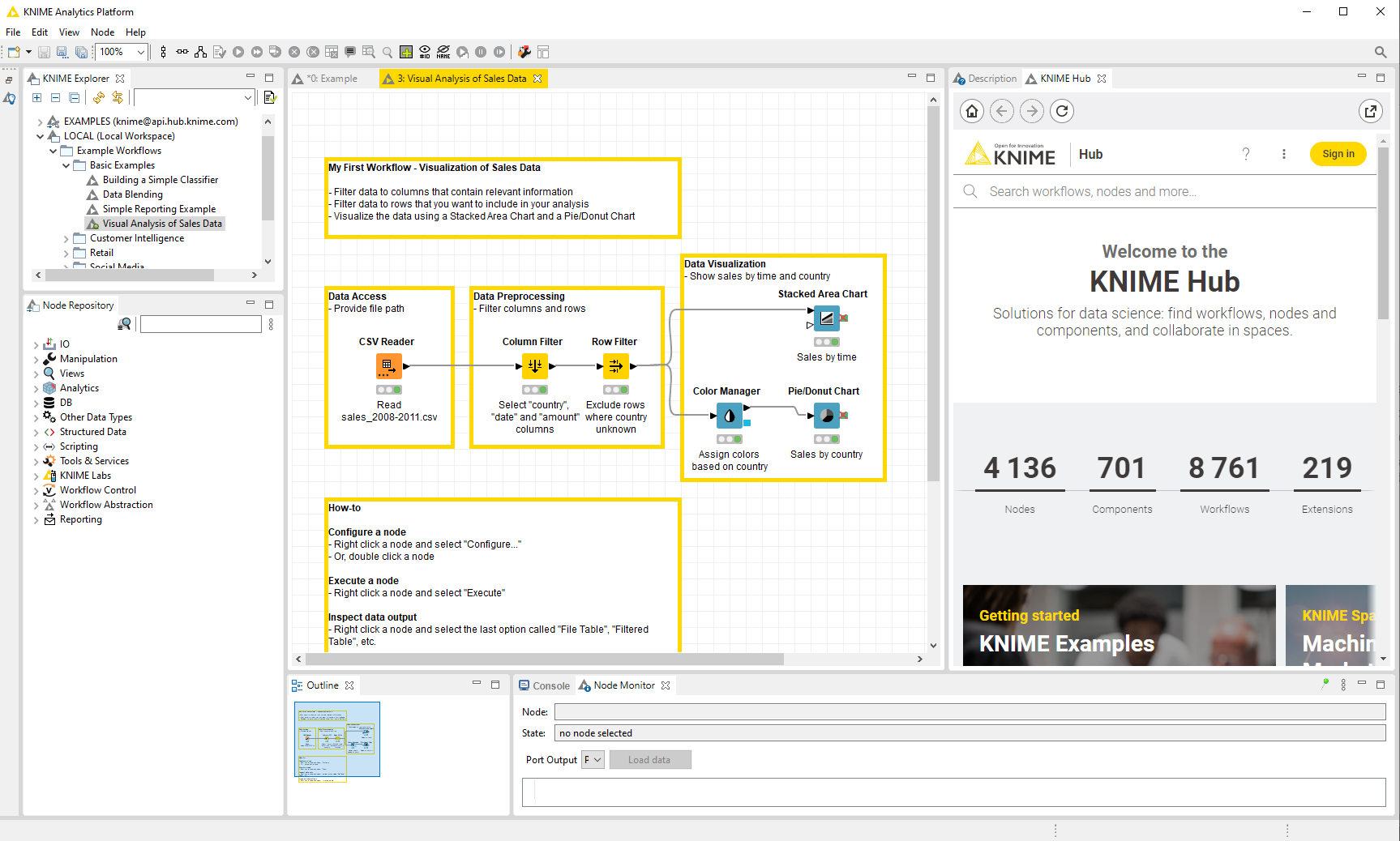Click the Configure node toolbar icon

pos(219,52)
